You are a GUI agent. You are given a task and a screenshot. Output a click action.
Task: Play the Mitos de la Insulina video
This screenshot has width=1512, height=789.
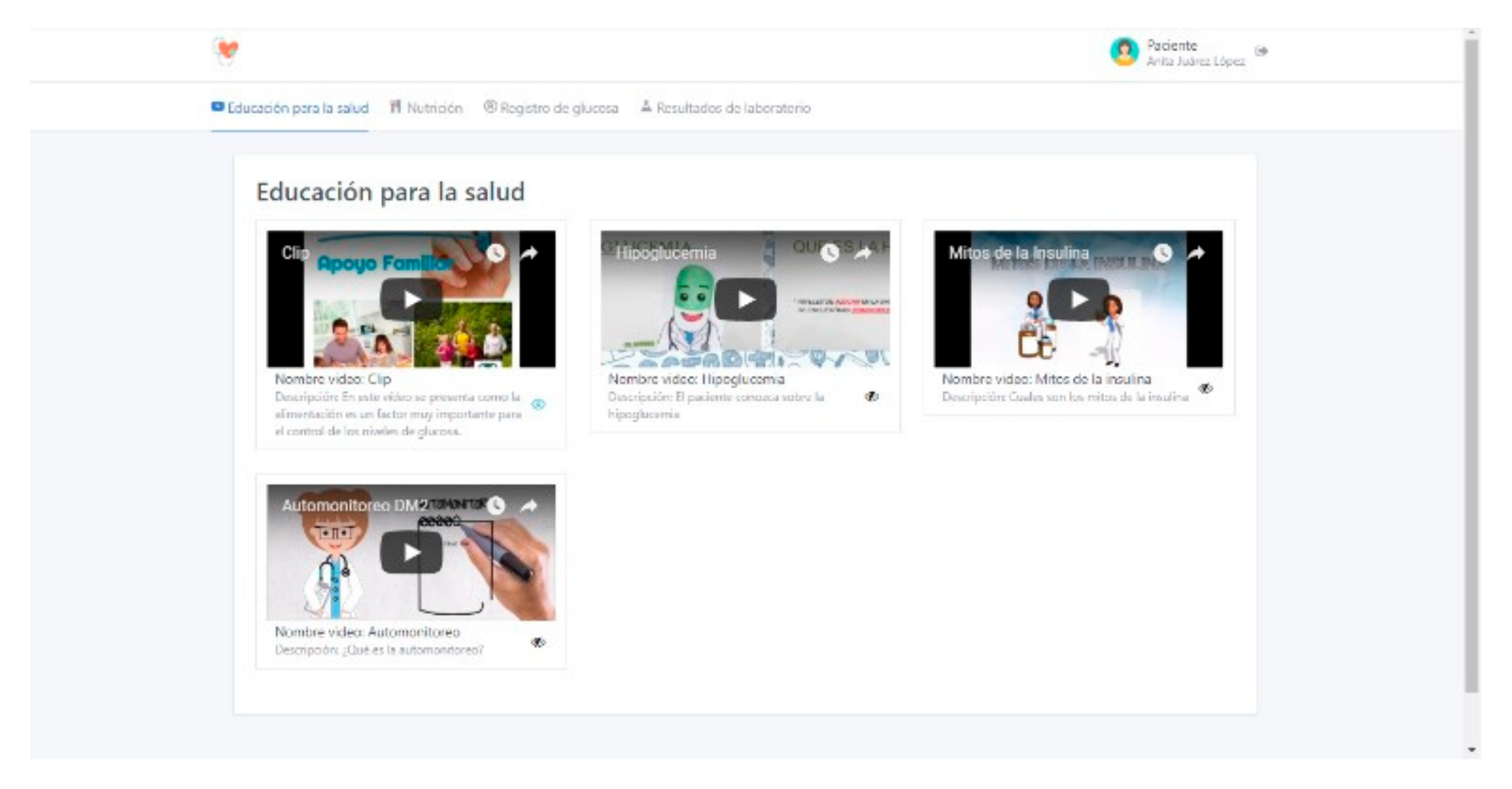(x=1078, y=299)
